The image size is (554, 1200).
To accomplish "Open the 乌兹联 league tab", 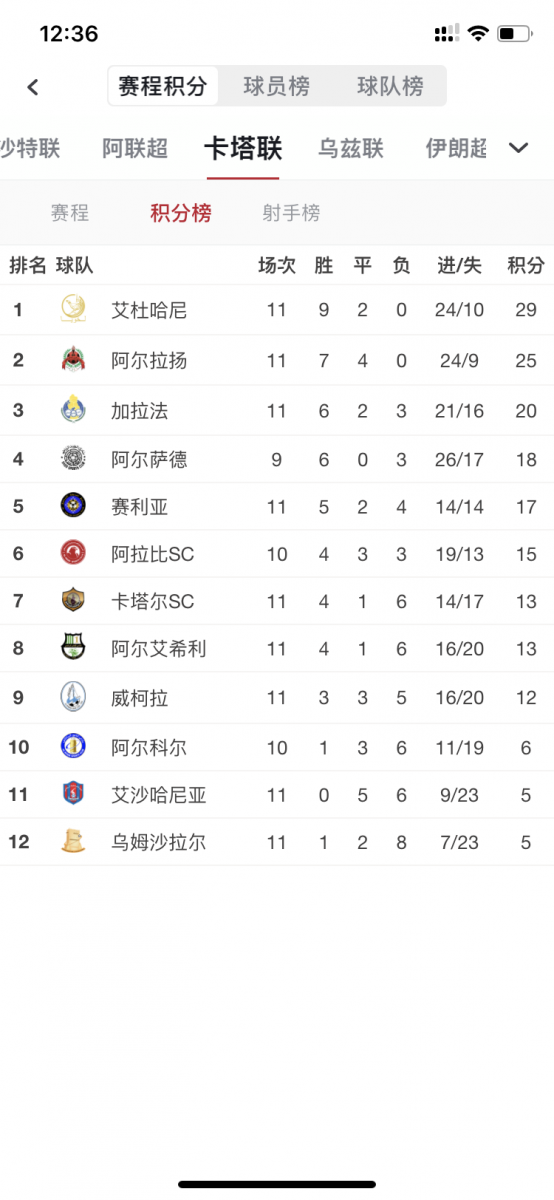I will tap(351, 149).
